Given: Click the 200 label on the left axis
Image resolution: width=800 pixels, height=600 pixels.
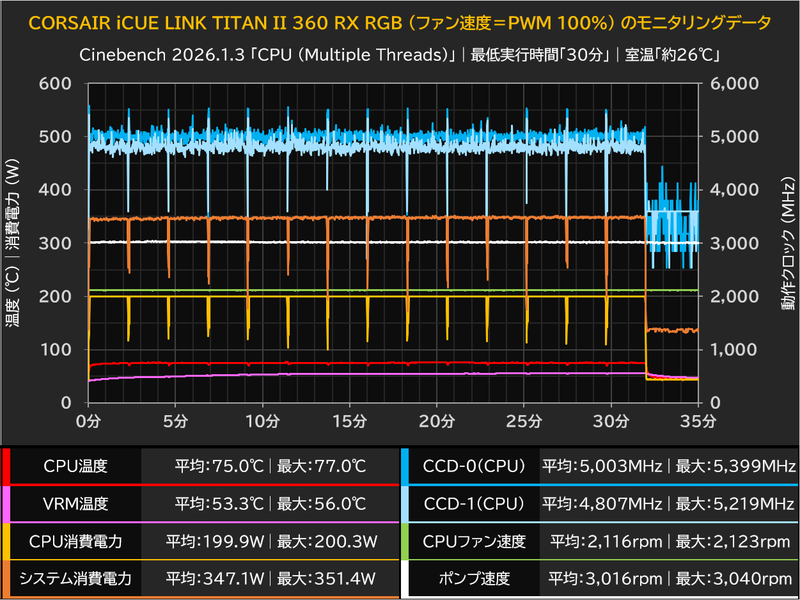Looking at the screenshot, I should [x=55, y=296].
